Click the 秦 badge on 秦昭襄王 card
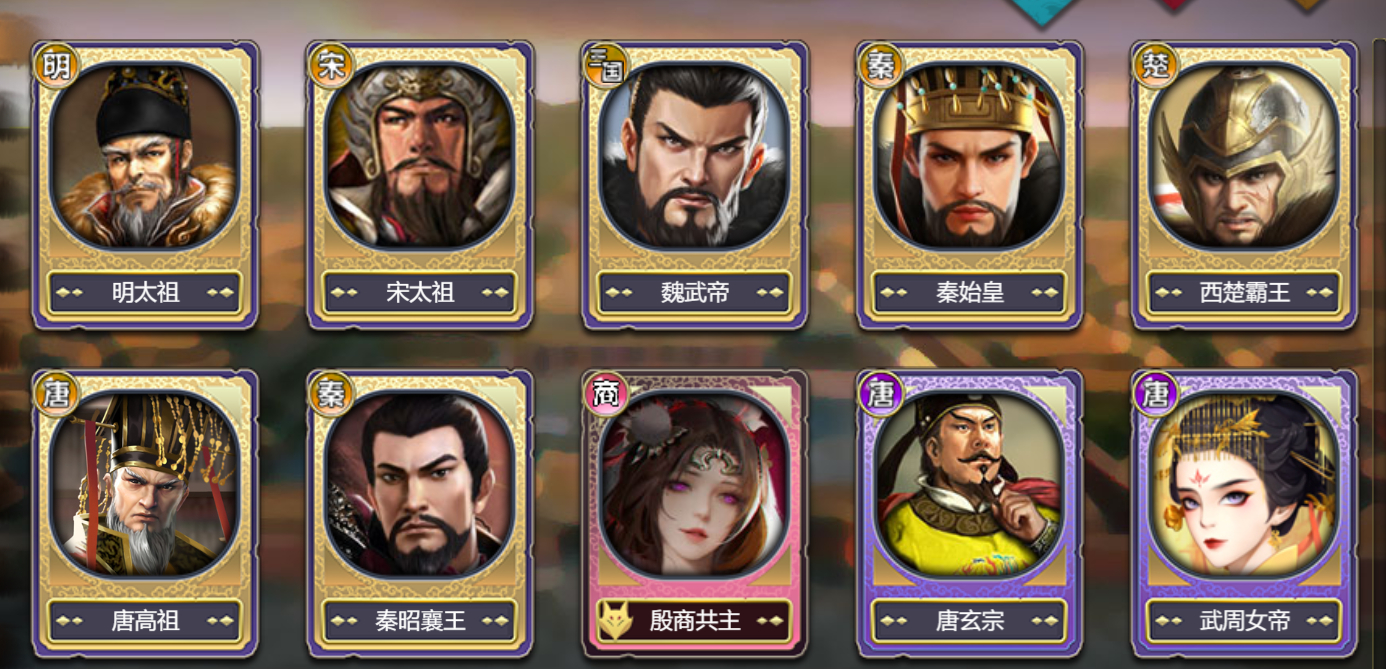This screenshot has height=669, width=1386. point(331,394)
